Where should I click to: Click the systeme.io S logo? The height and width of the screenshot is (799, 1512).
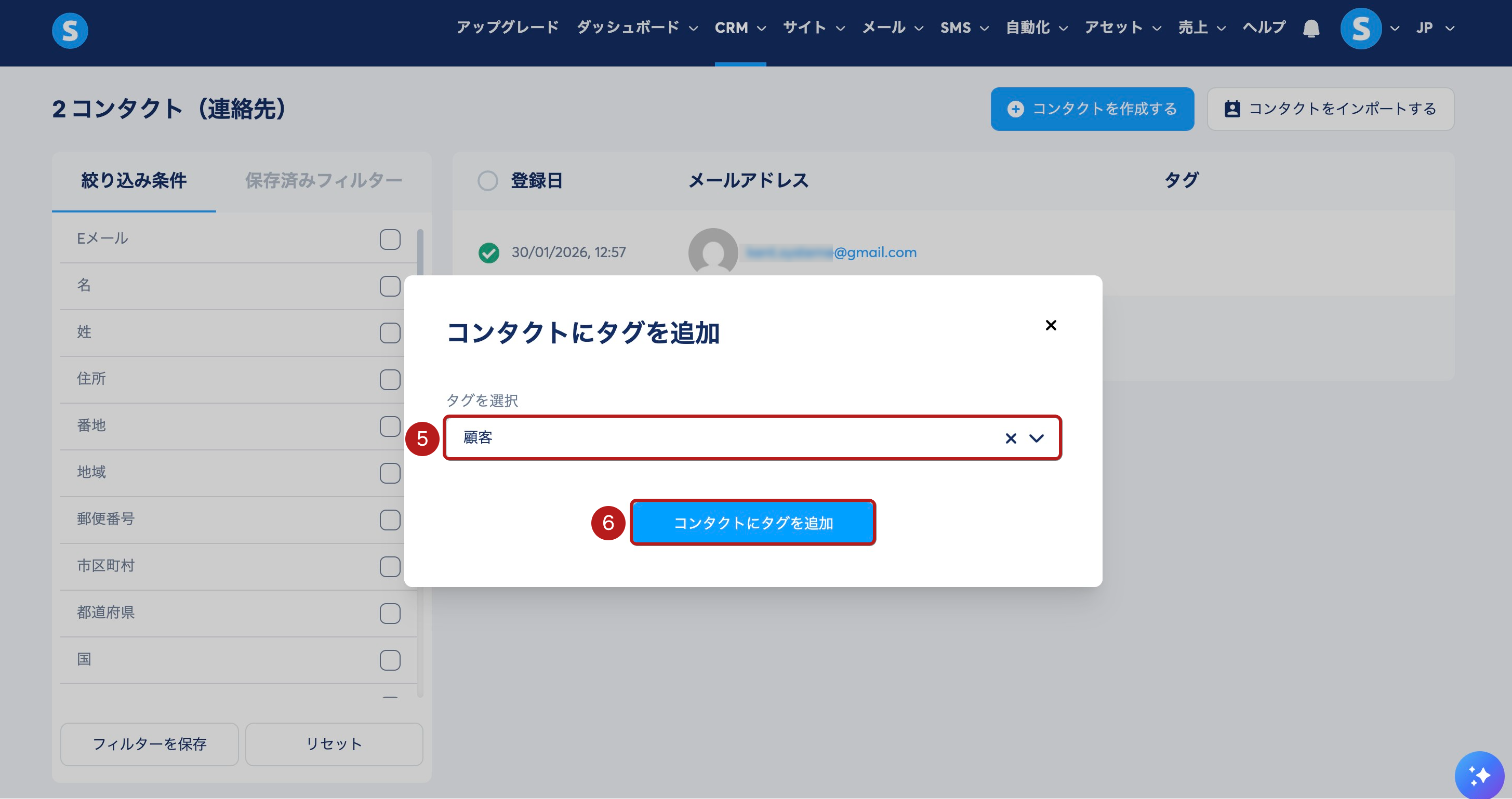click(x=70, y=30)
